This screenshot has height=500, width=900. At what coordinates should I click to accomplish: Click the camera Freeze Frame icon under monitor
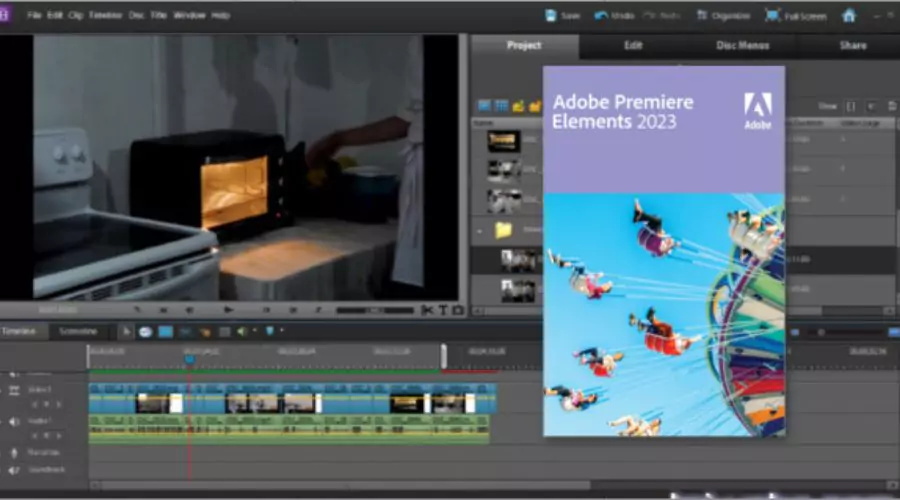pyautogui.click(x=457, y=310)
